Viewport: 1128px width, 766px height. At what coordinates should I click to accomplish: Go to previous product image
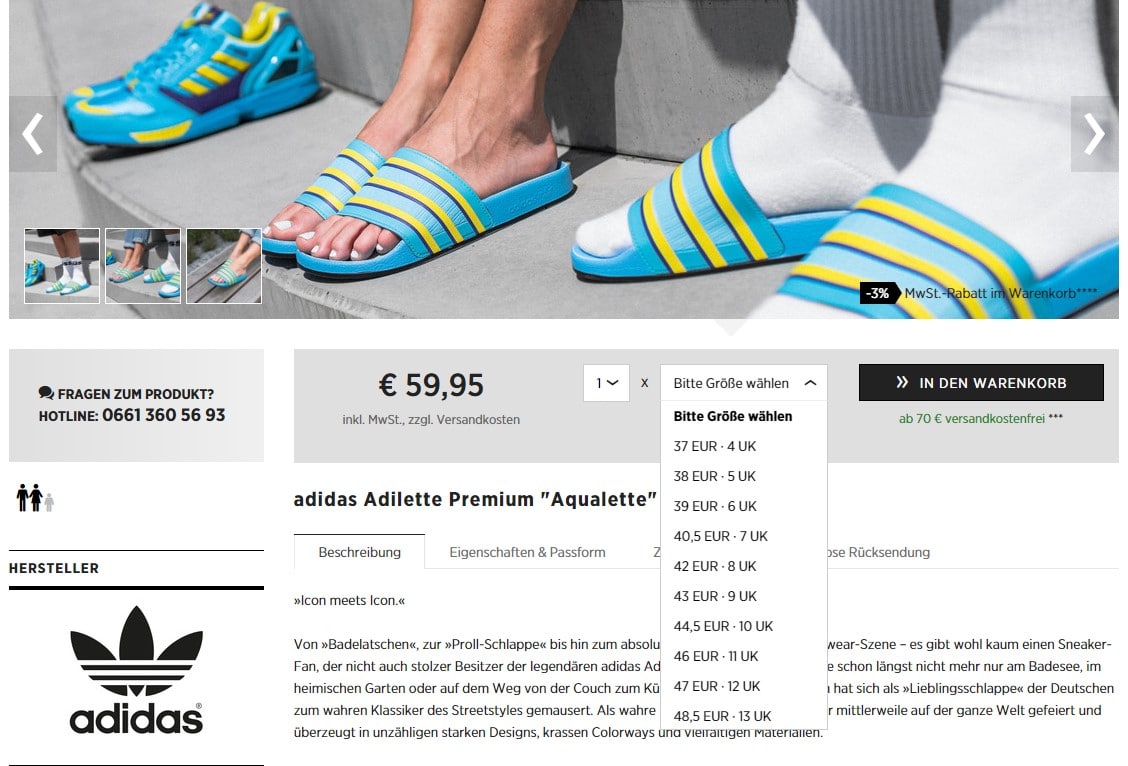click(33, 134)
